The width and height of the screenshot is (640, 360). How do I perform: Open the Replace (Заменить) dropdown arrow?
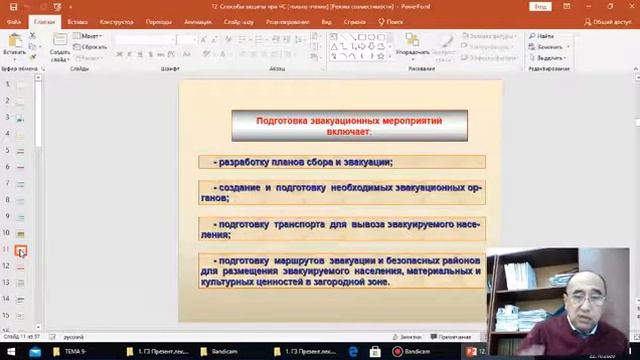coord(568,47)
